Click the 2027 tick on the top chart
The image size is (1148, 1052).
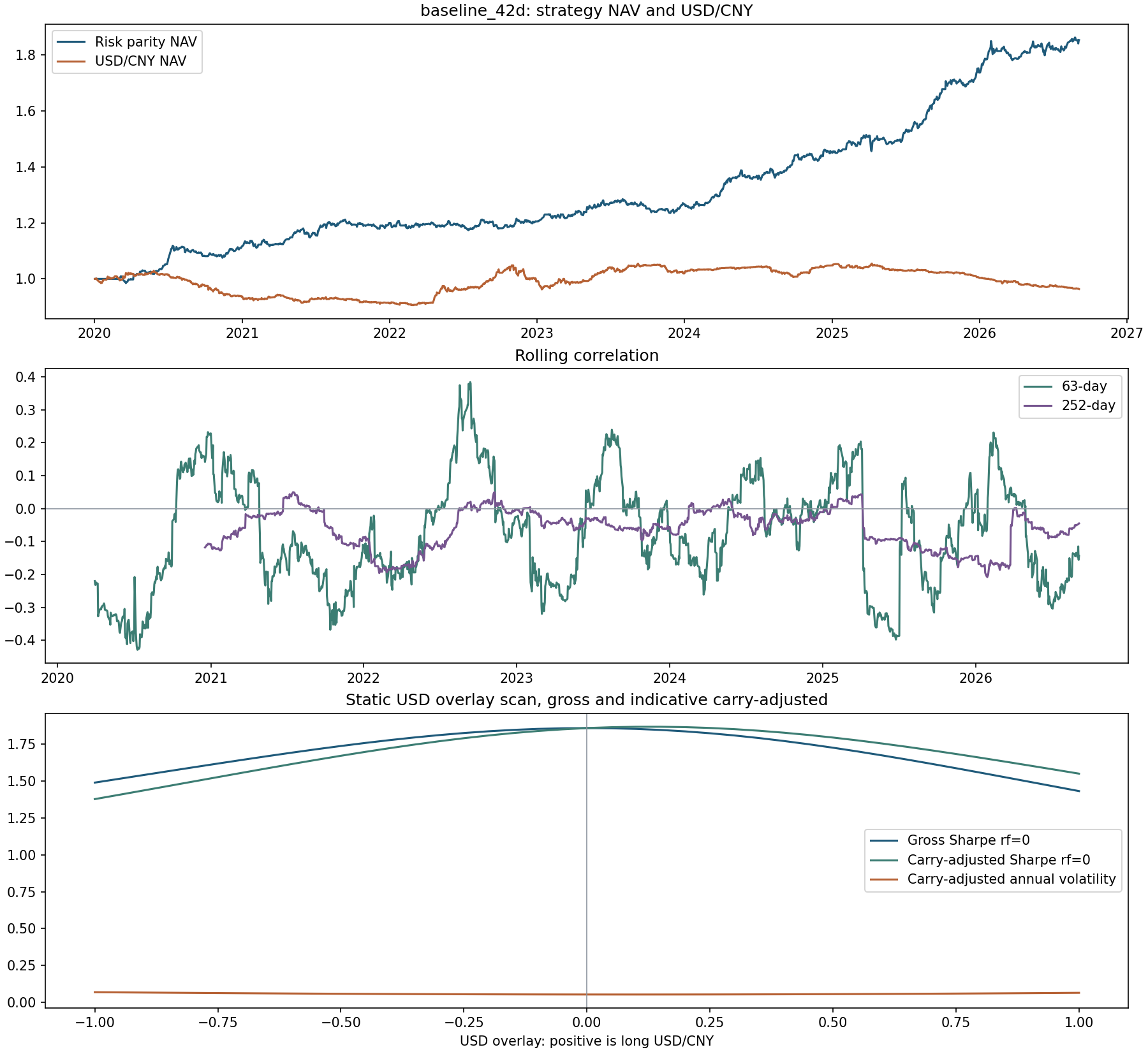(x=1127, y=333)
